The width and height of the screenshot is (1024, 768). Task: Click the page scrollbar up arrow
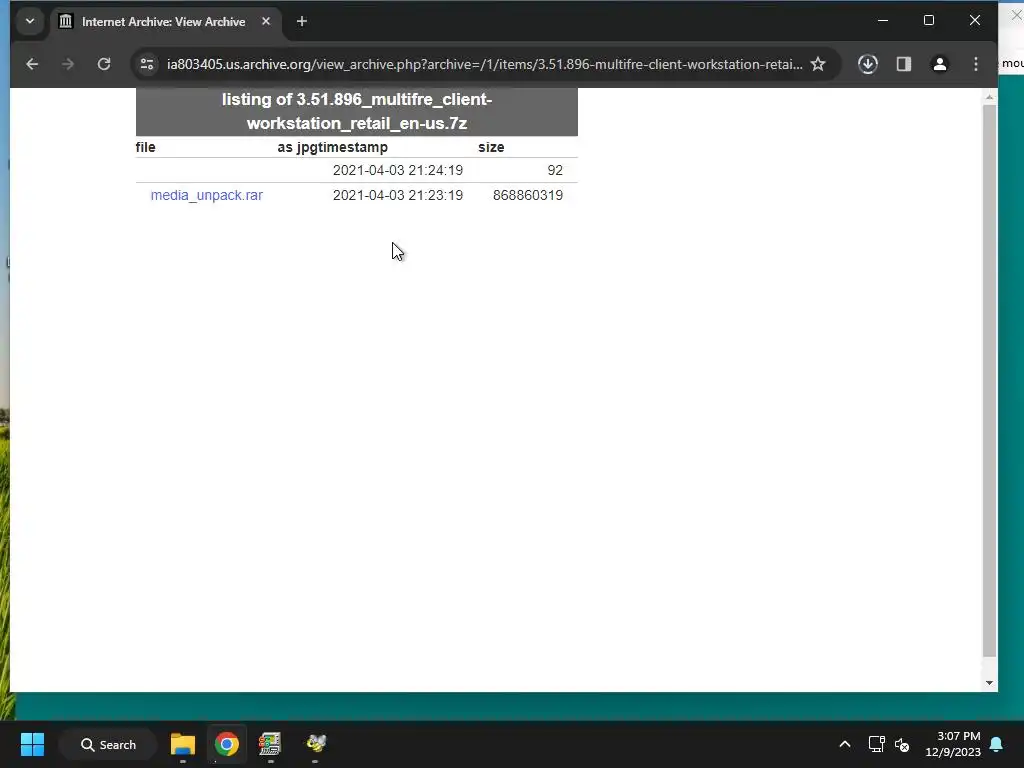(x=989, y=97)
